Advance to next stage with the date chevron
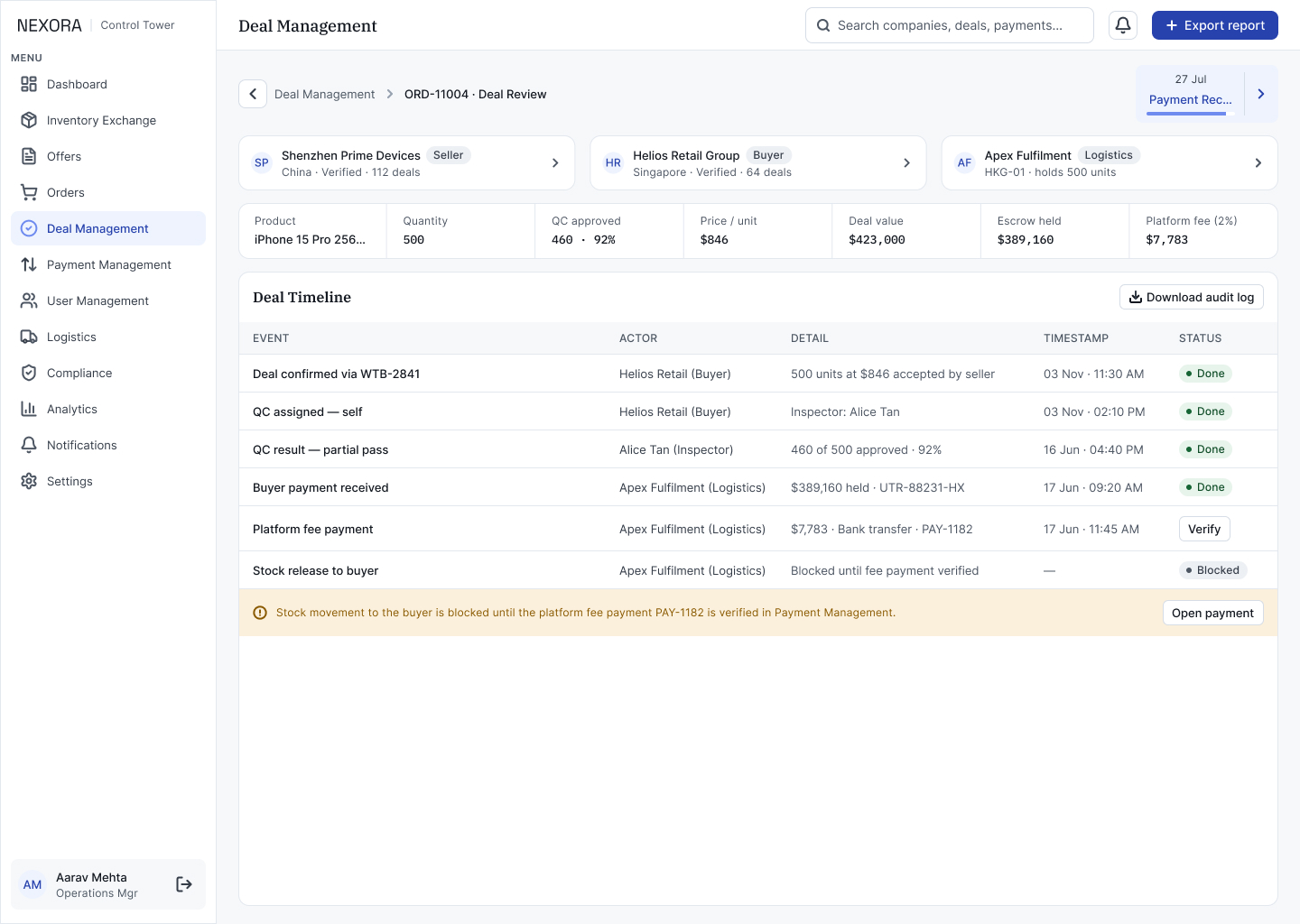1300x924 pixels. pos(1261,94)
